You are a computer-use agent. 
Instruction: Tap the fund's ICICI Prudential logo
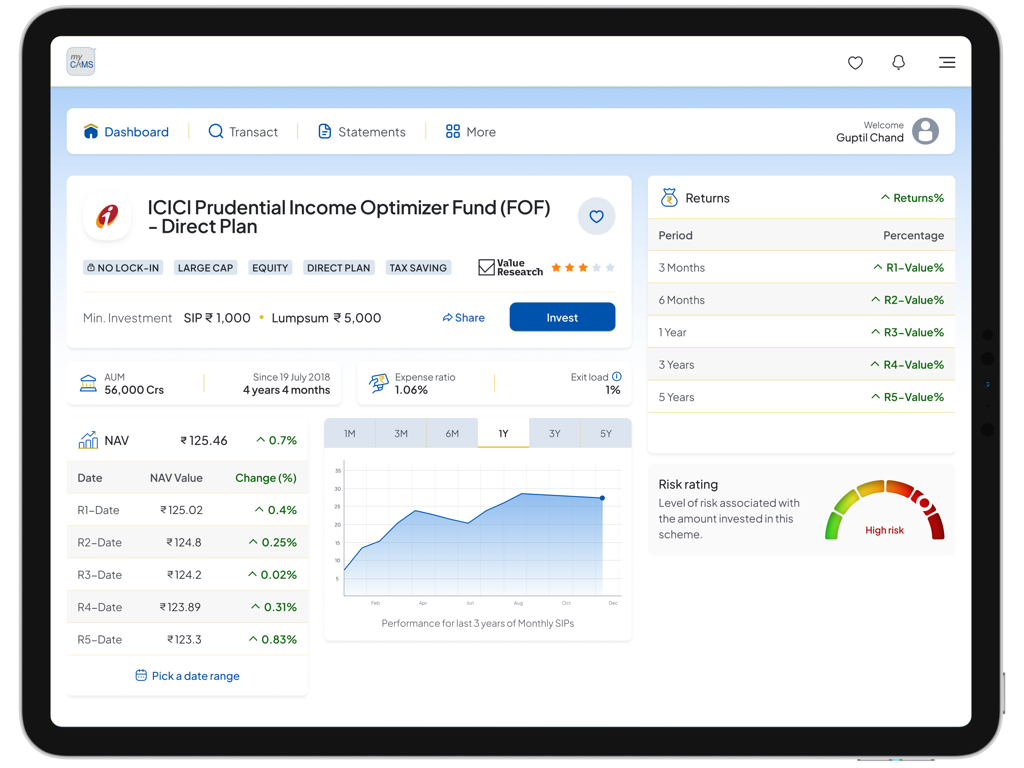[107, 216]
